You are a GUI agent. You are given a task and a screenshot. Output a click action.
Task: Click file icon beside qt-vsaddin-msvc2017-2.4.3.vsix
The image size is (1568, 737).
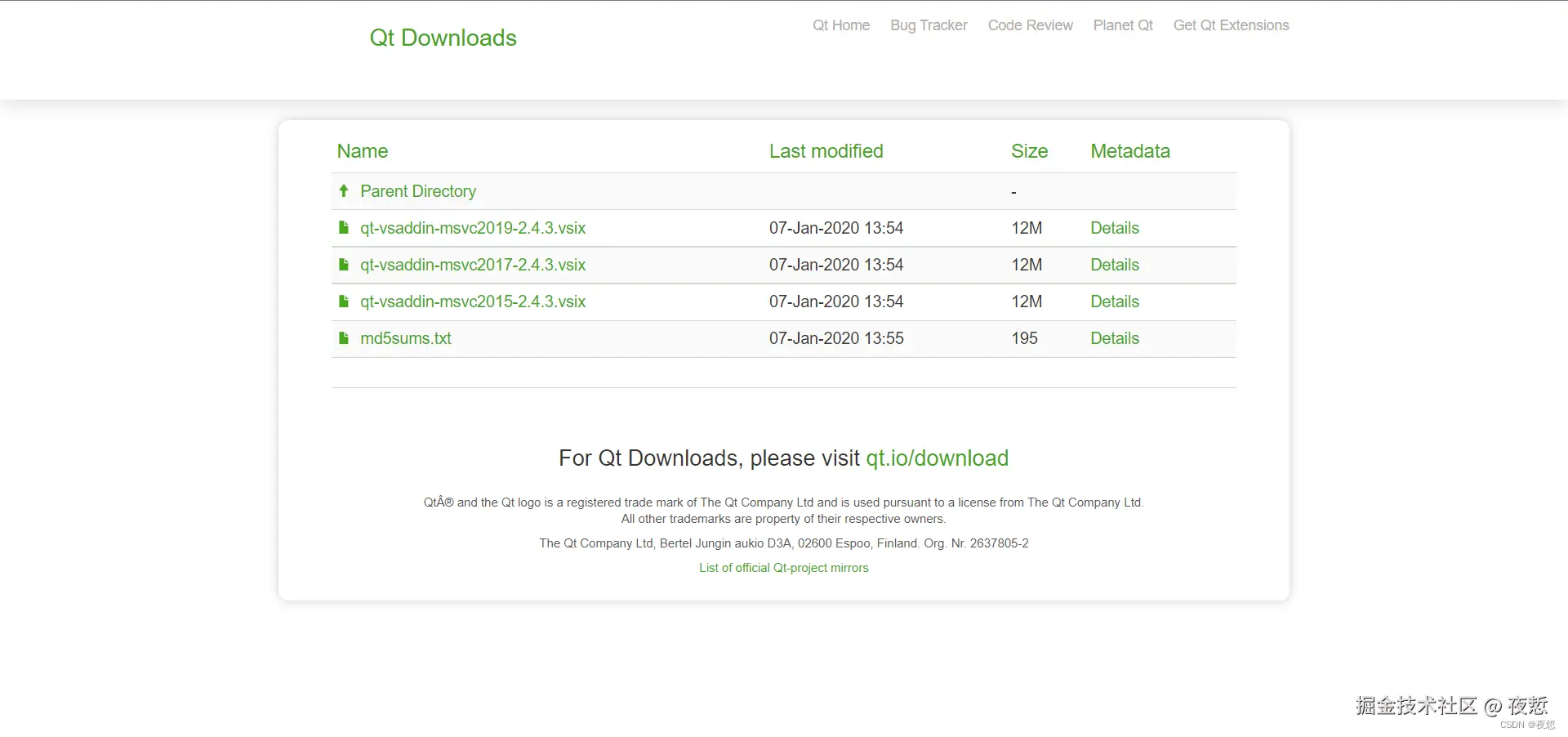344,264
